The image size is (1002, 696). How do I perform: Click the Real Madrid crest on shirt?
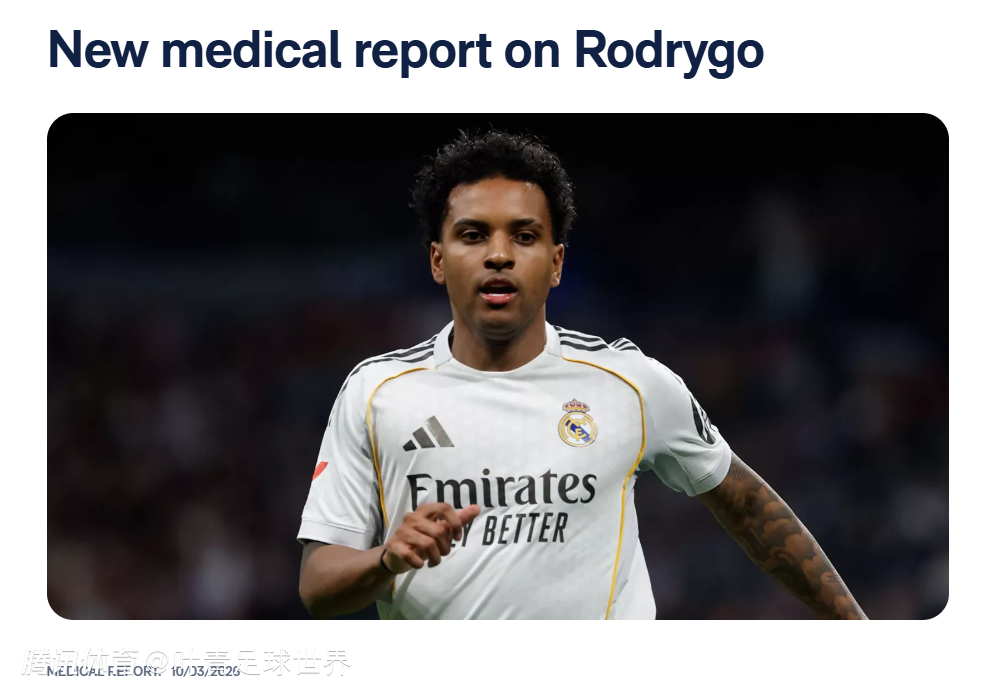(x=577, y=423)
